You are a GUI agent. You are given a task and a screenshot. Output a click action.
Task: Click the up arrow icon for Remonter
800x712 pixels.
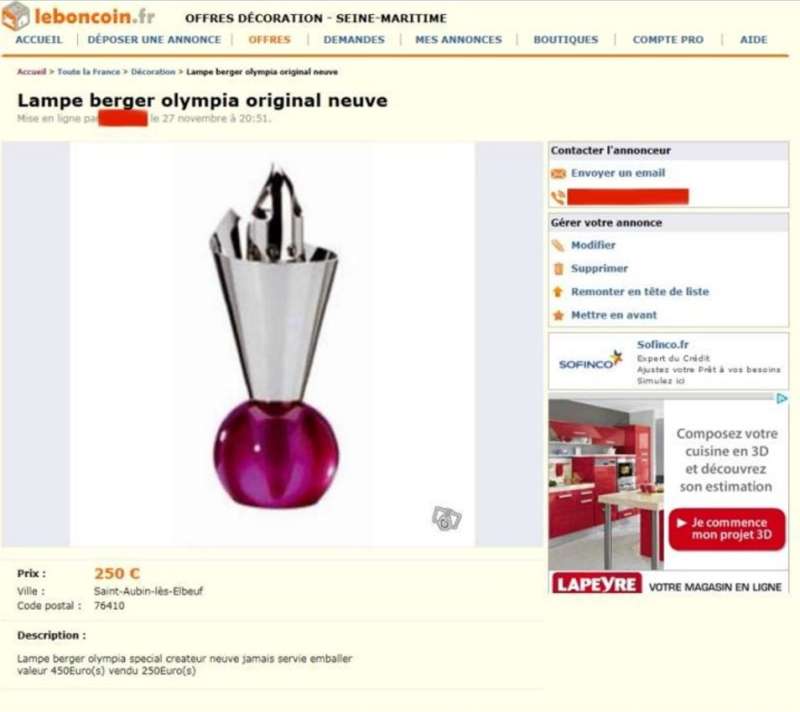pos(558,292)
